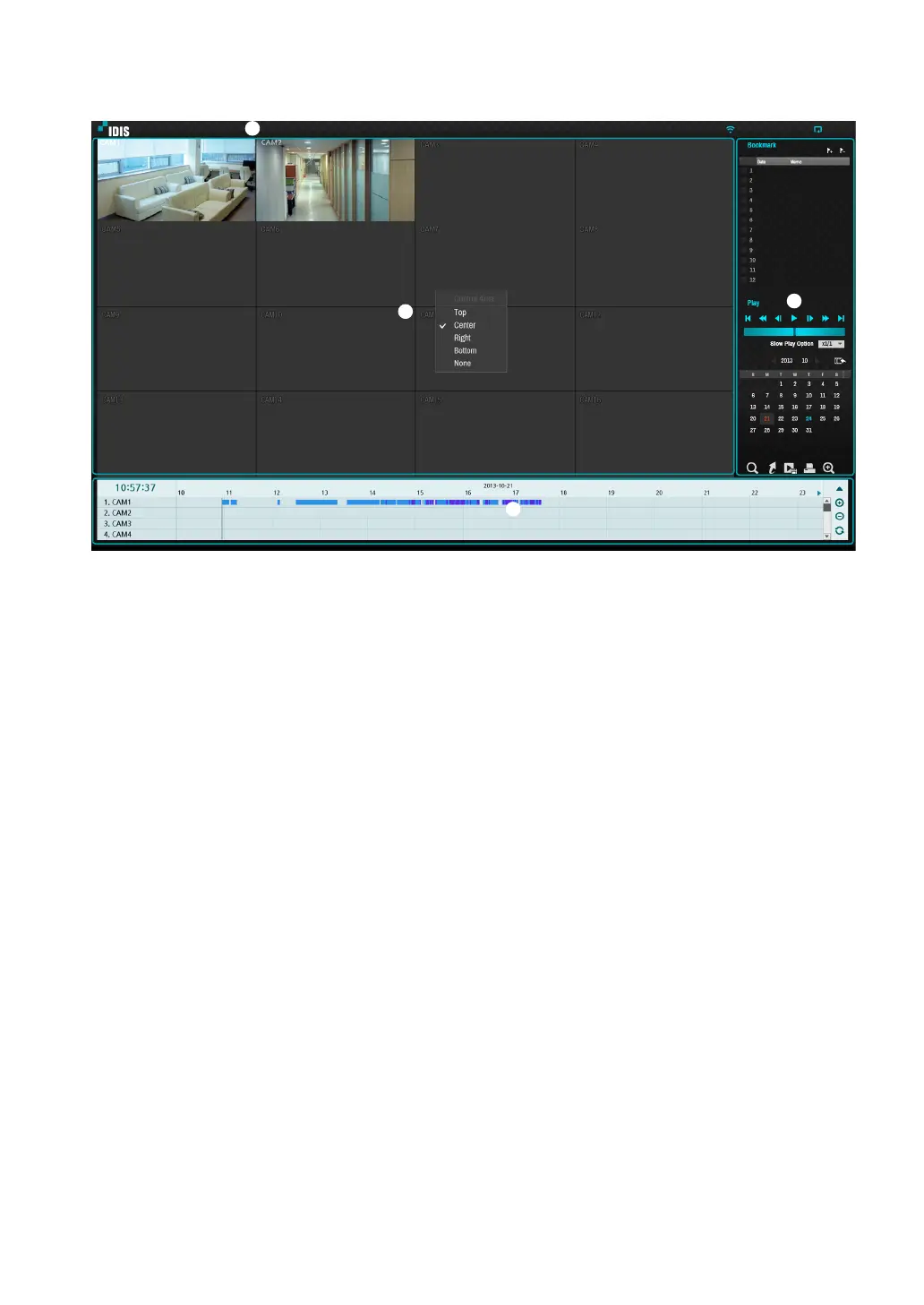Viewport: 924px width, 1305px height.
Task: Tick the checkbox for bookmark row 12
Action: click(x=743, y=279)
